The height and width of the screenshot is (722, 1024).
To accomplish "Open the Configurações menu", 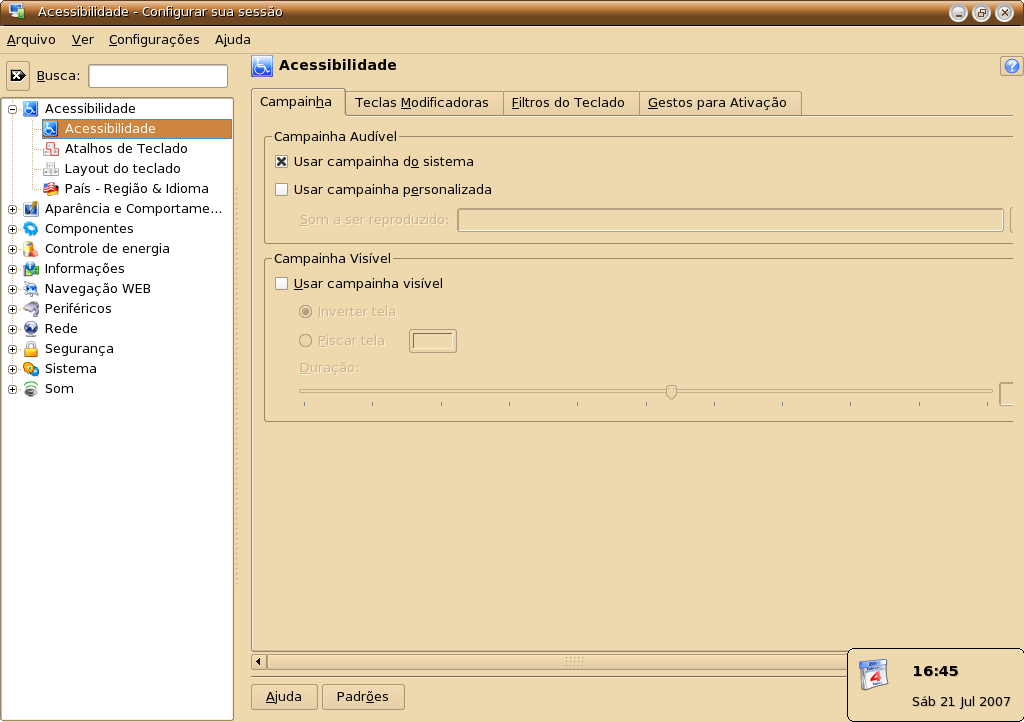I will point(154,40).
